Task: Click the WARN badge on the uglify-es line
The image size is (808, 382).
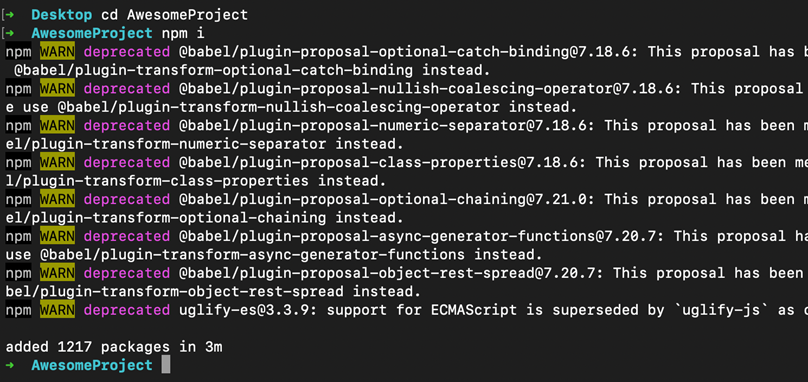Action: (x=57, y=310)
